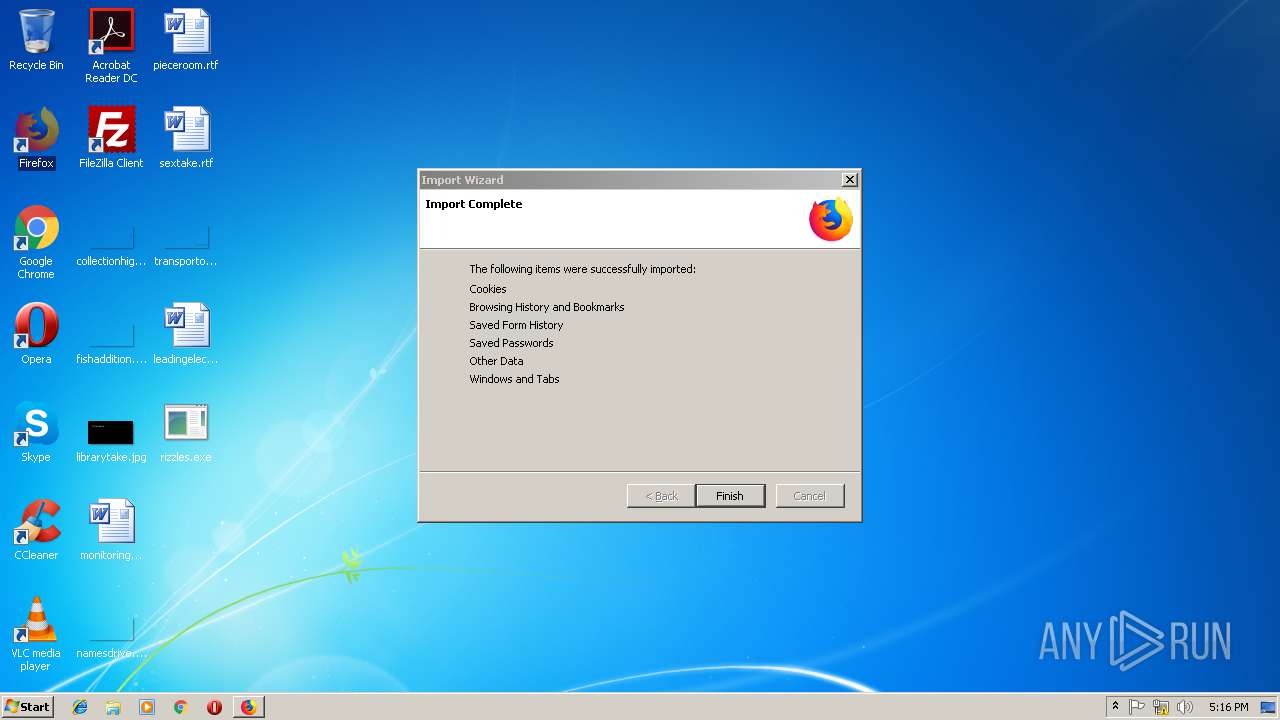This screenshot has height=720, width=1280.
Task: Launch Opera from the taskbar
Action: click(x=214, y=707)
